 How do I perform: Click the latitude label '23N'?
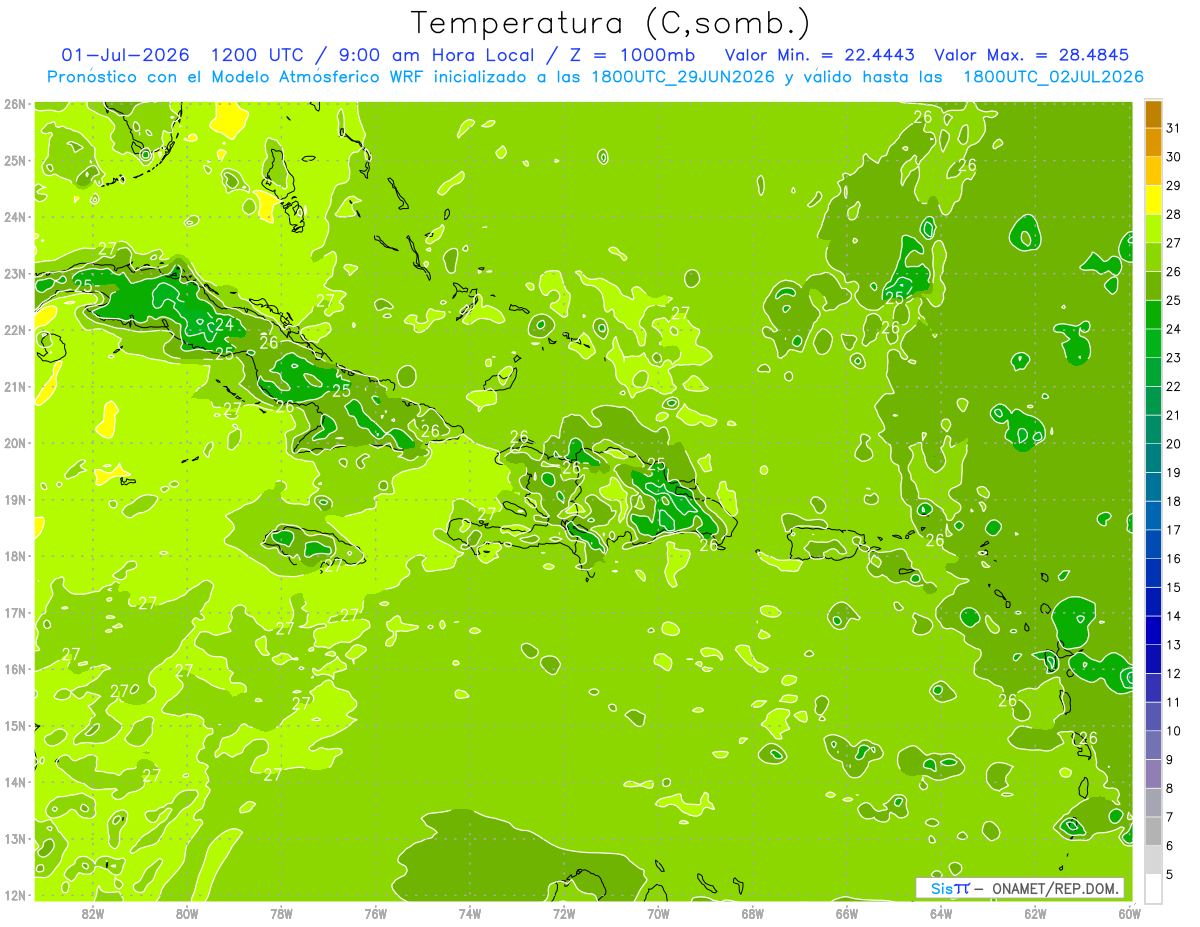click(x=15, y=274)
